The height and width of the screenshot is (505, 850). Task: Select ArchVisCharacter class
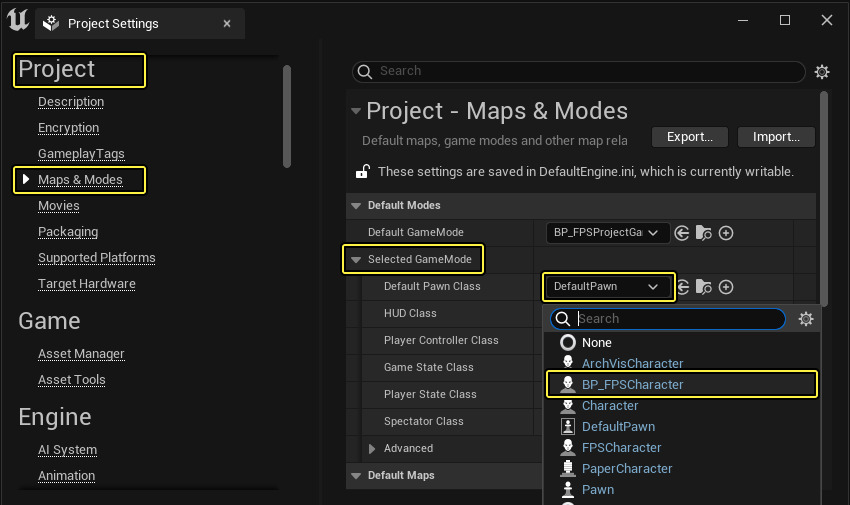[681, 363]
